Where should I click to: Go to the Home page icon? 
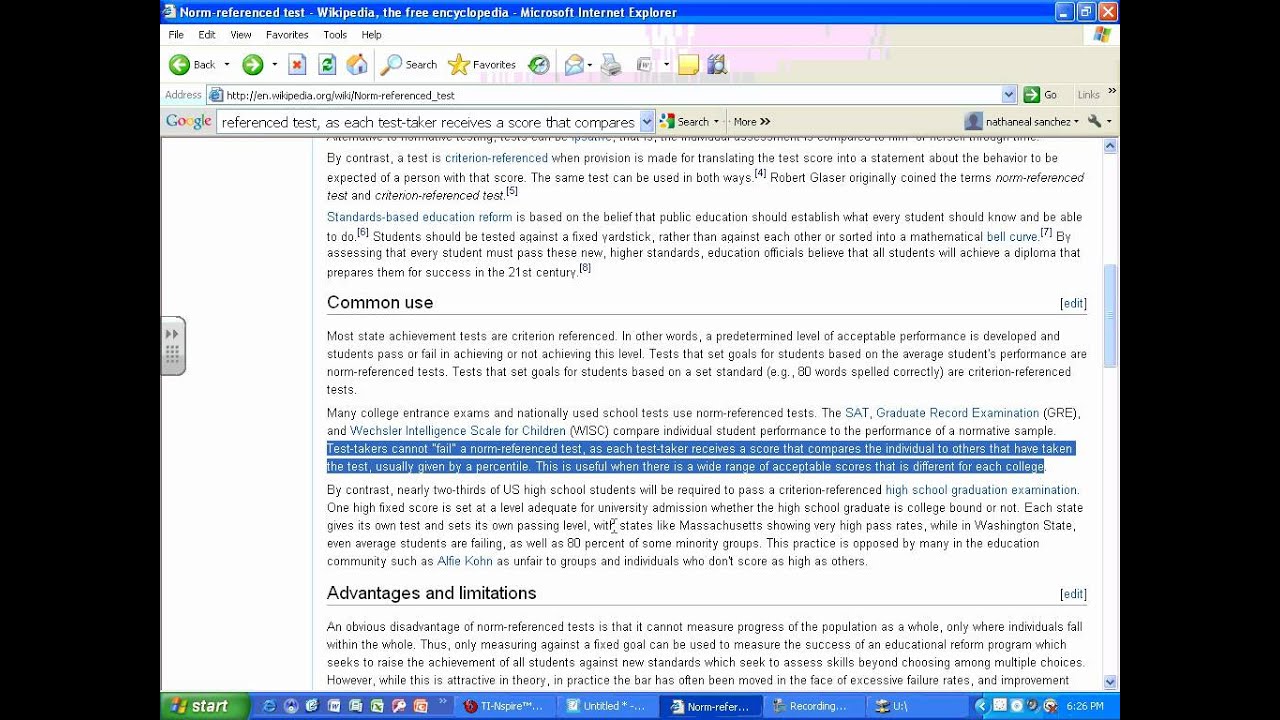pyautogui.click(x=357, y=65)
